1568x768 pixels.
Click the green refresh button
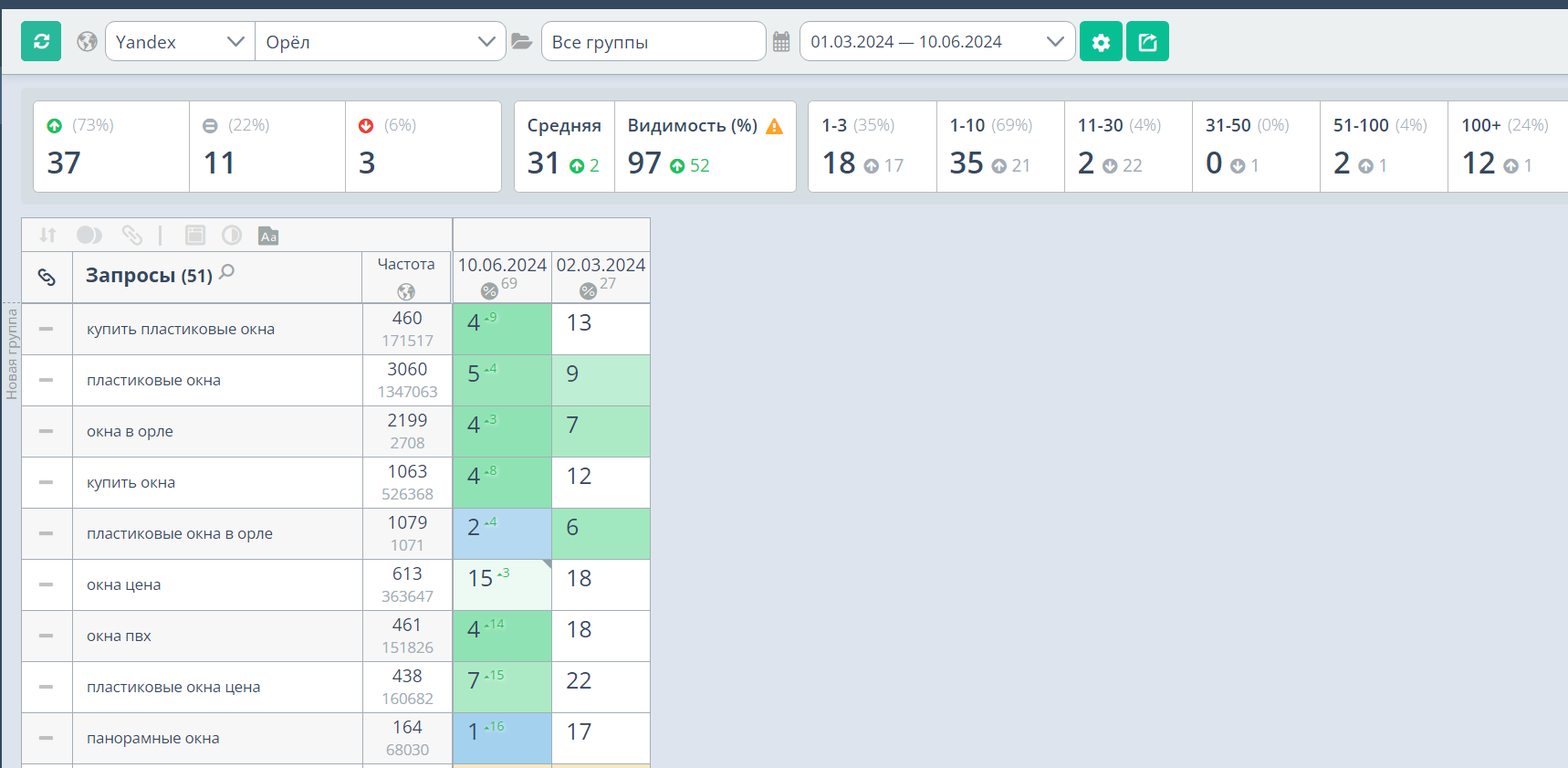[x=41, y=41]
